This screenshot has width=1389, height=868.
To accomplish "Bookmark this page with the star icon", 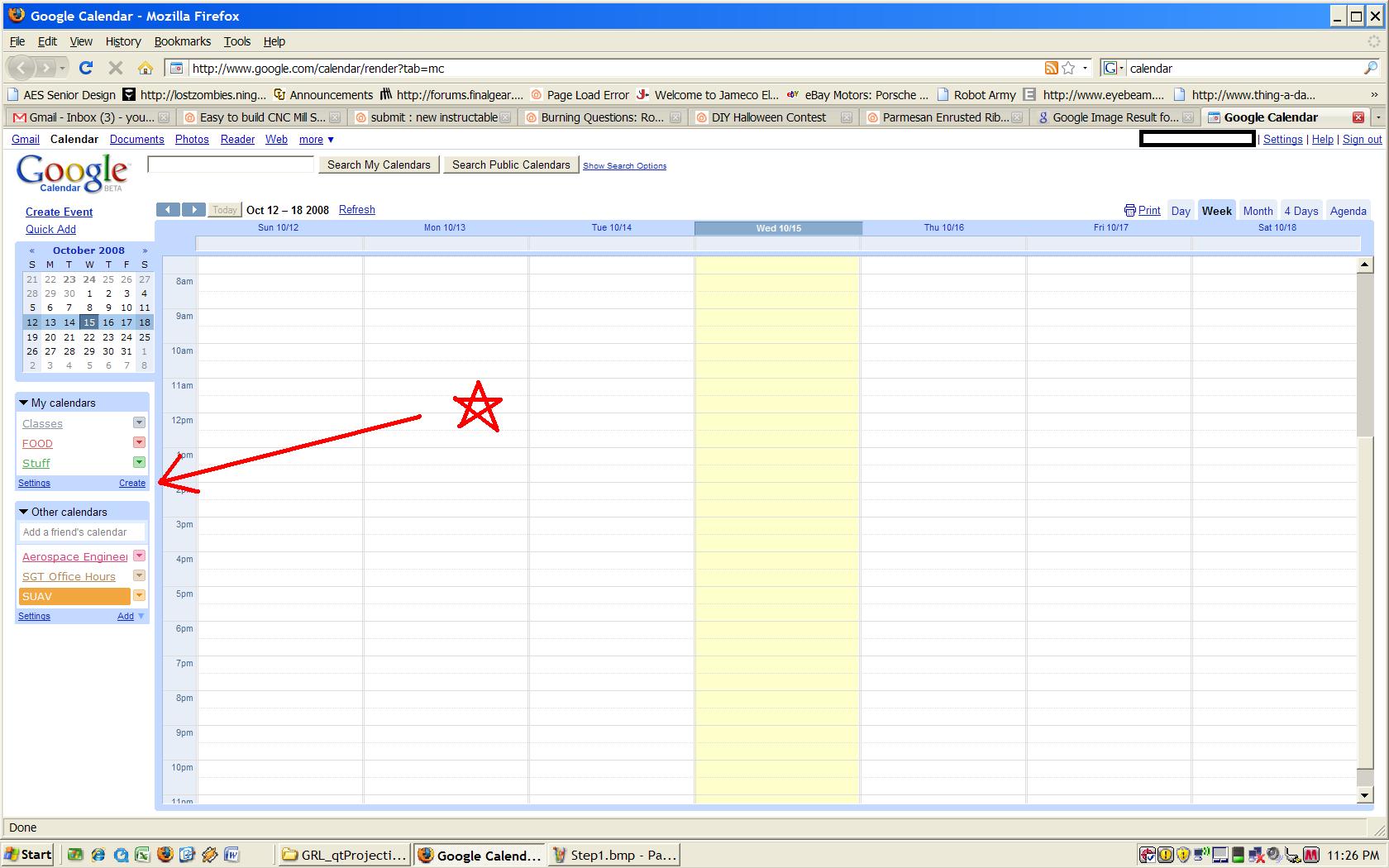I will (1068, 68).
